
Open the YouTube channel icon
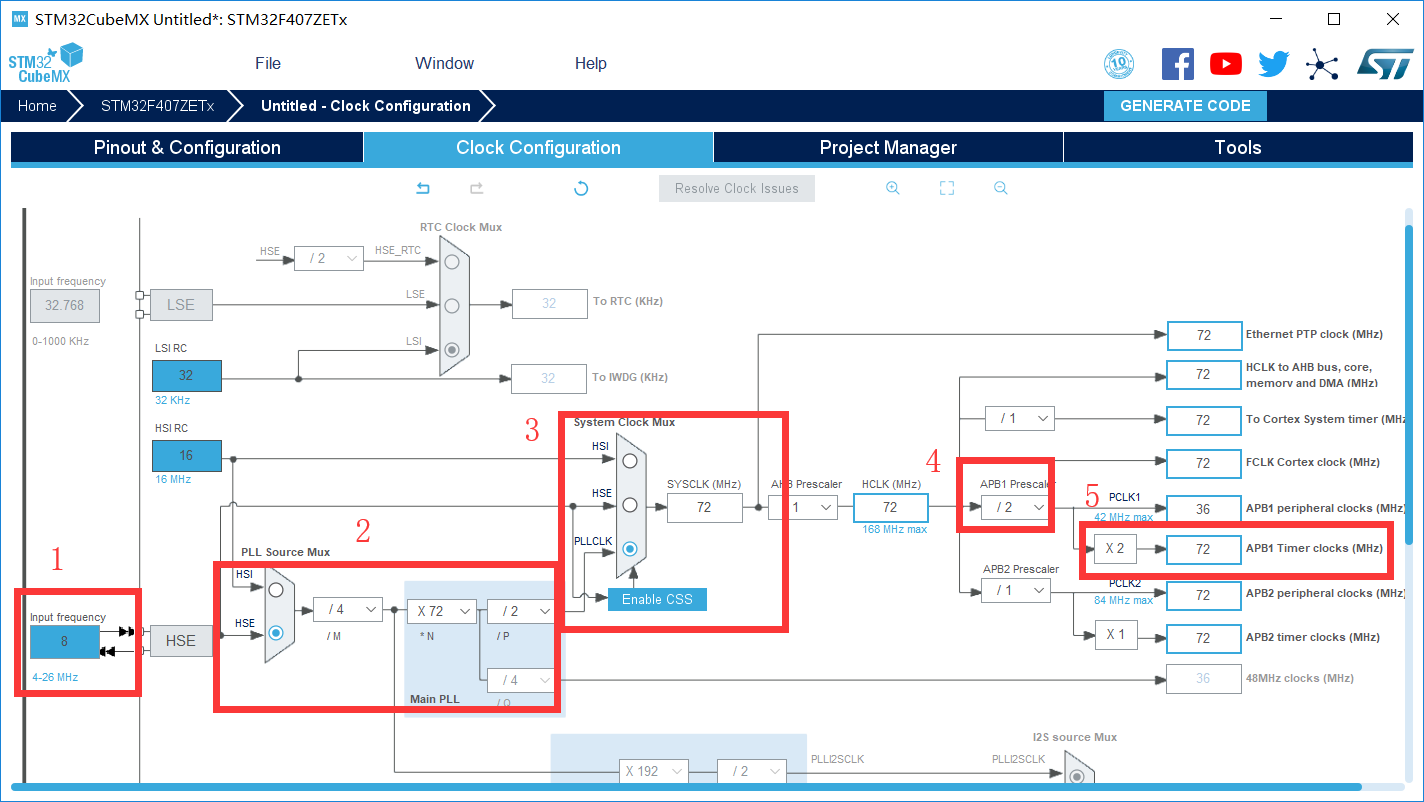pyautogui.click(x=1226, y=64)
